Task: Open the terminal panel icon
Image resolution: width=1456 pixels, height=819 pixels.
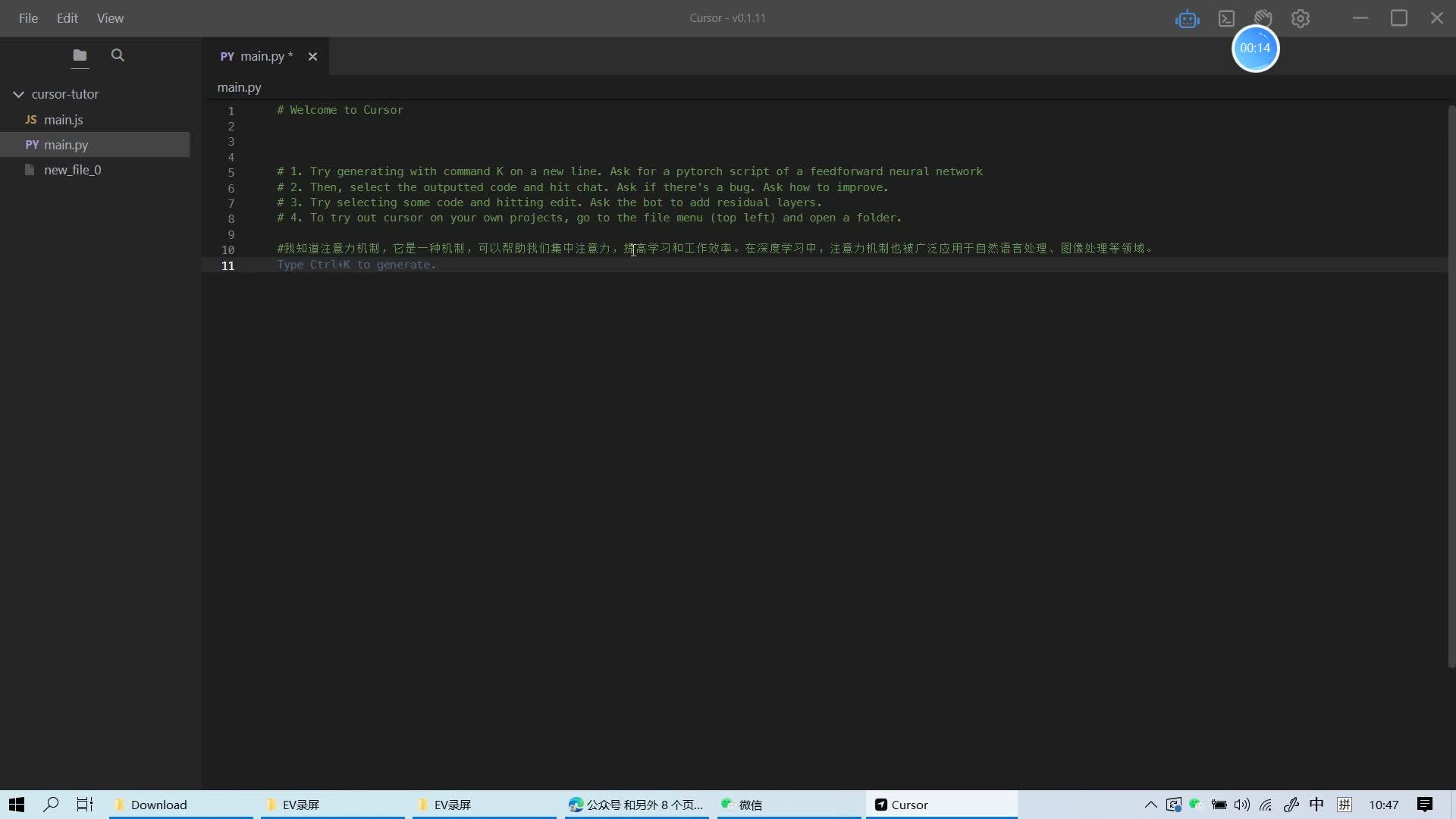Action: click(x=1226, y=19)
